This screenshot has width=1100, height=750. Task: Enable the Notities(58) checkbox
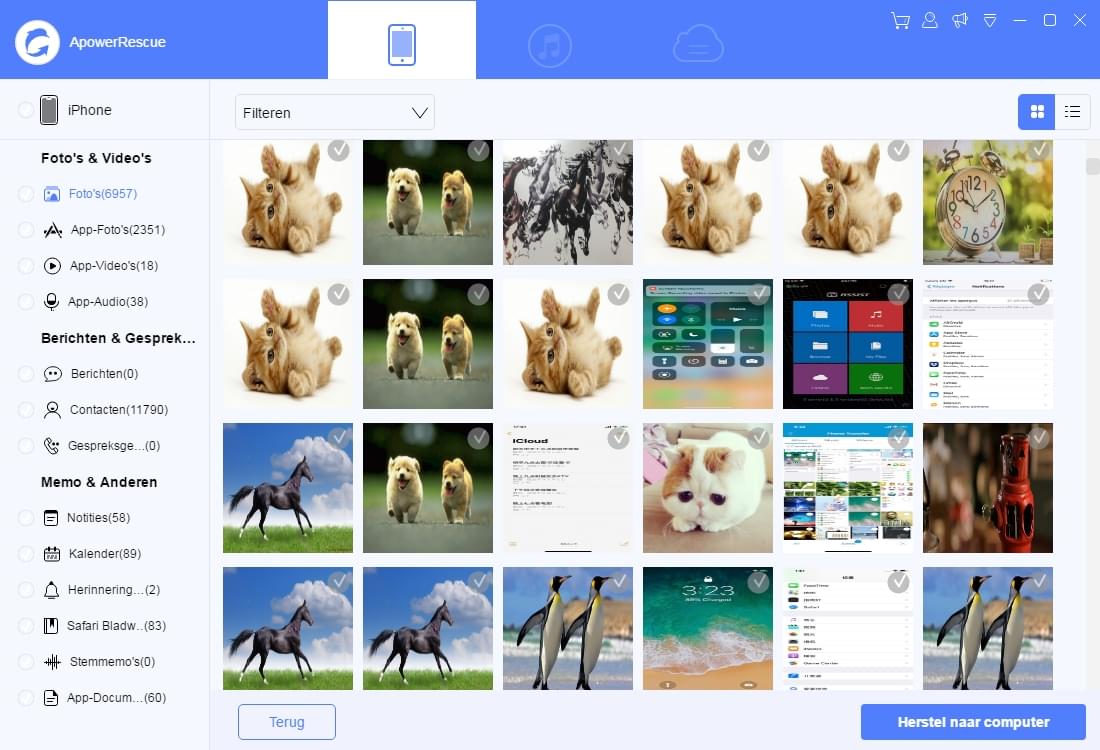click(26, 518)
